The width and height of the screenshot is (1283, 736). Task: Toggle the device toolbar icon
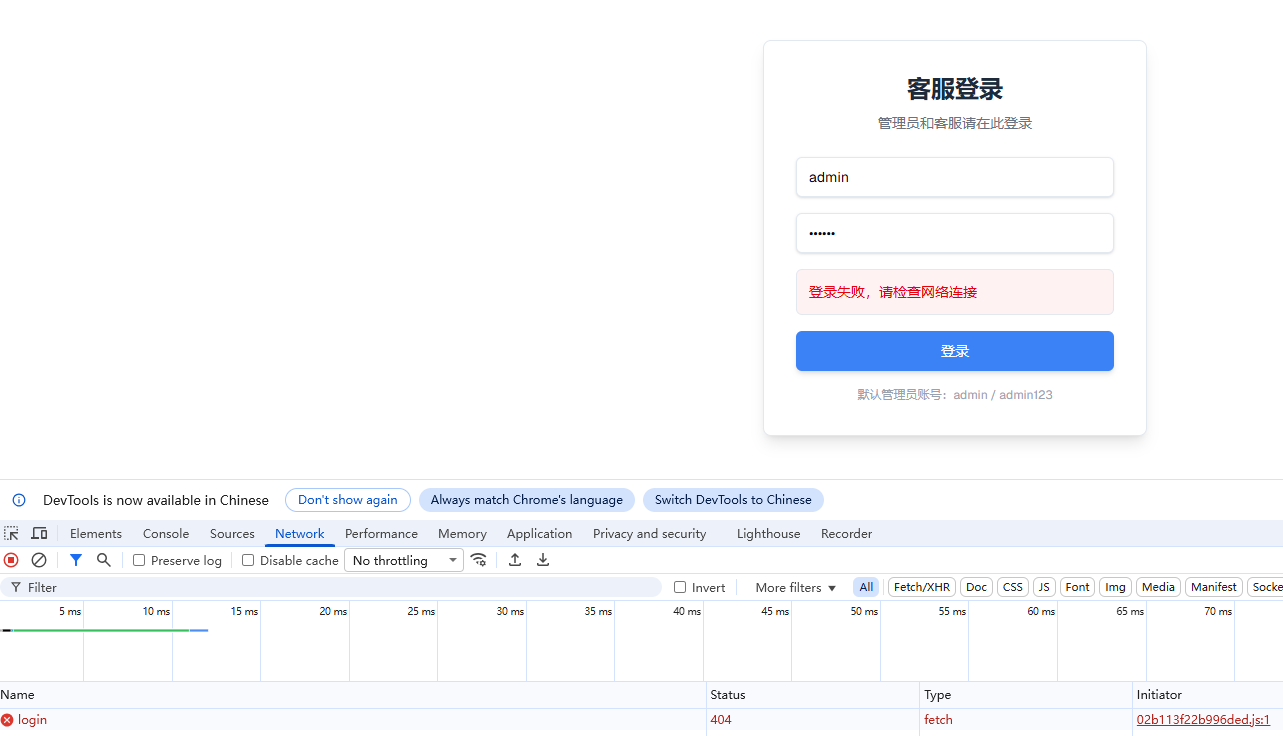pyautogui.click(x=39, y=534)
